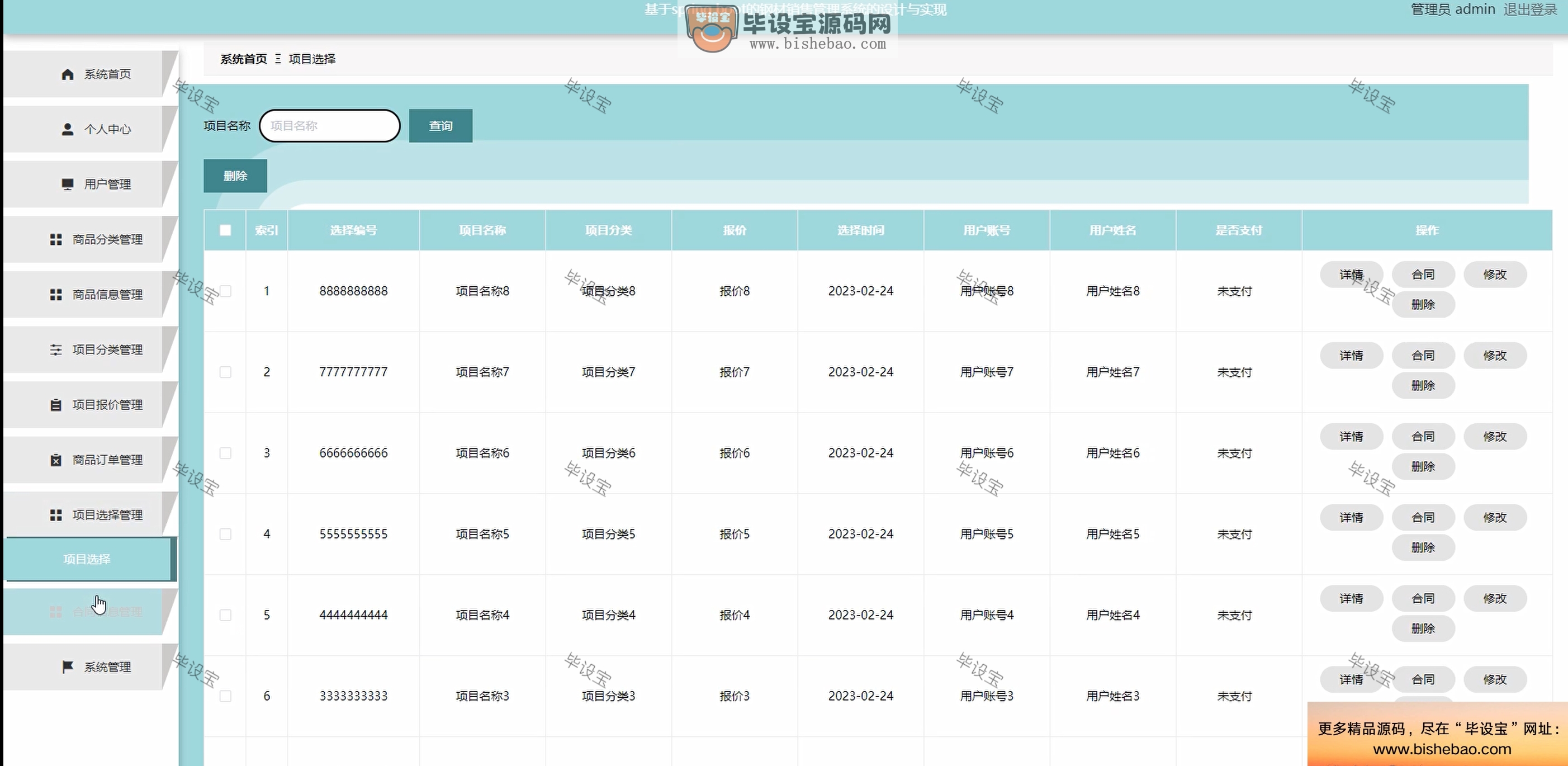Open 商品信息管理 menu item
This screenshot has height=766, width=1568.
(90, 295)
